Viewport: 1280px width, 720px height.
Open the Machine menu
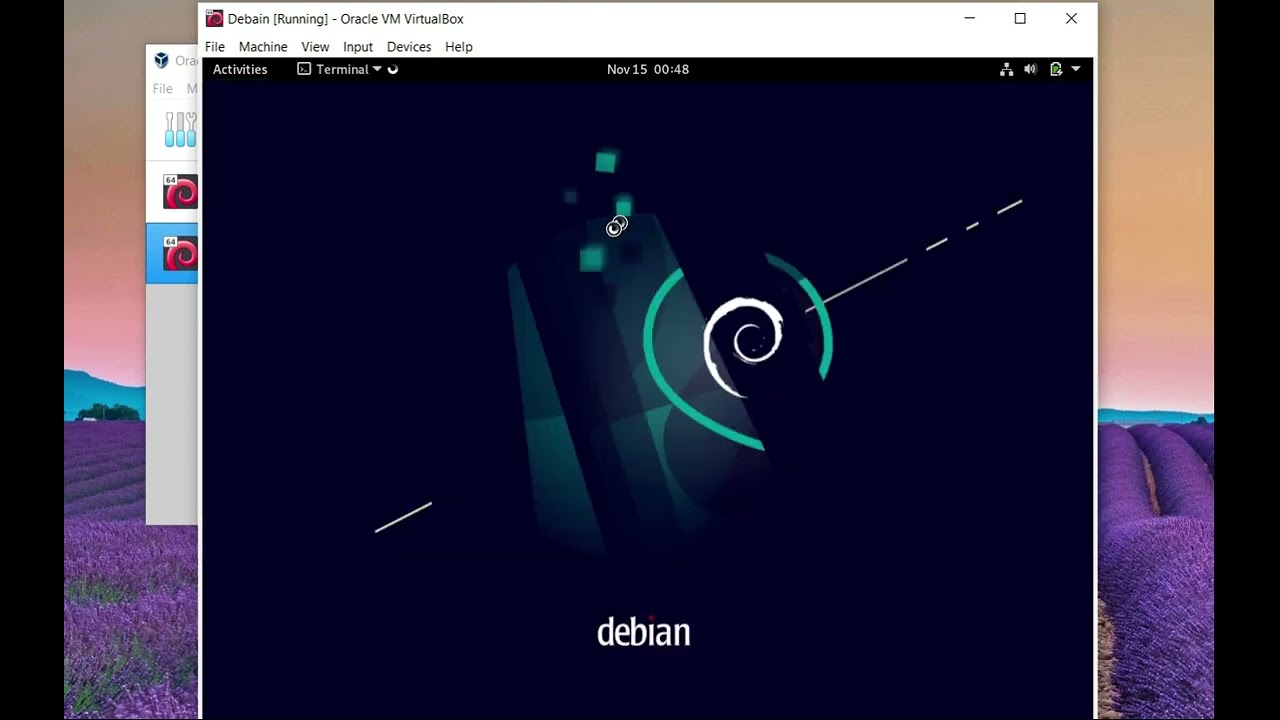pyautogui.click(x=263, y=47)
